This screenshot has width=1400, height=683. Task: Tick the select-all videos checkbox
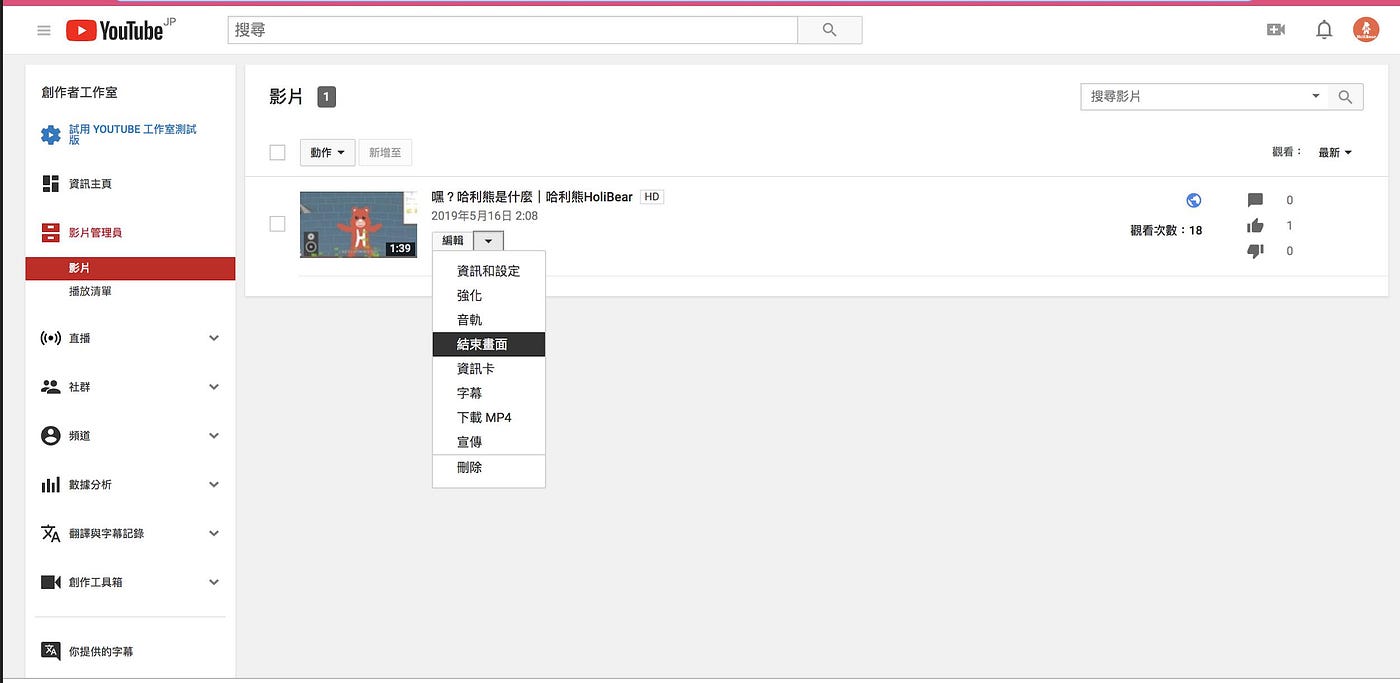click(x=277, y=152)
